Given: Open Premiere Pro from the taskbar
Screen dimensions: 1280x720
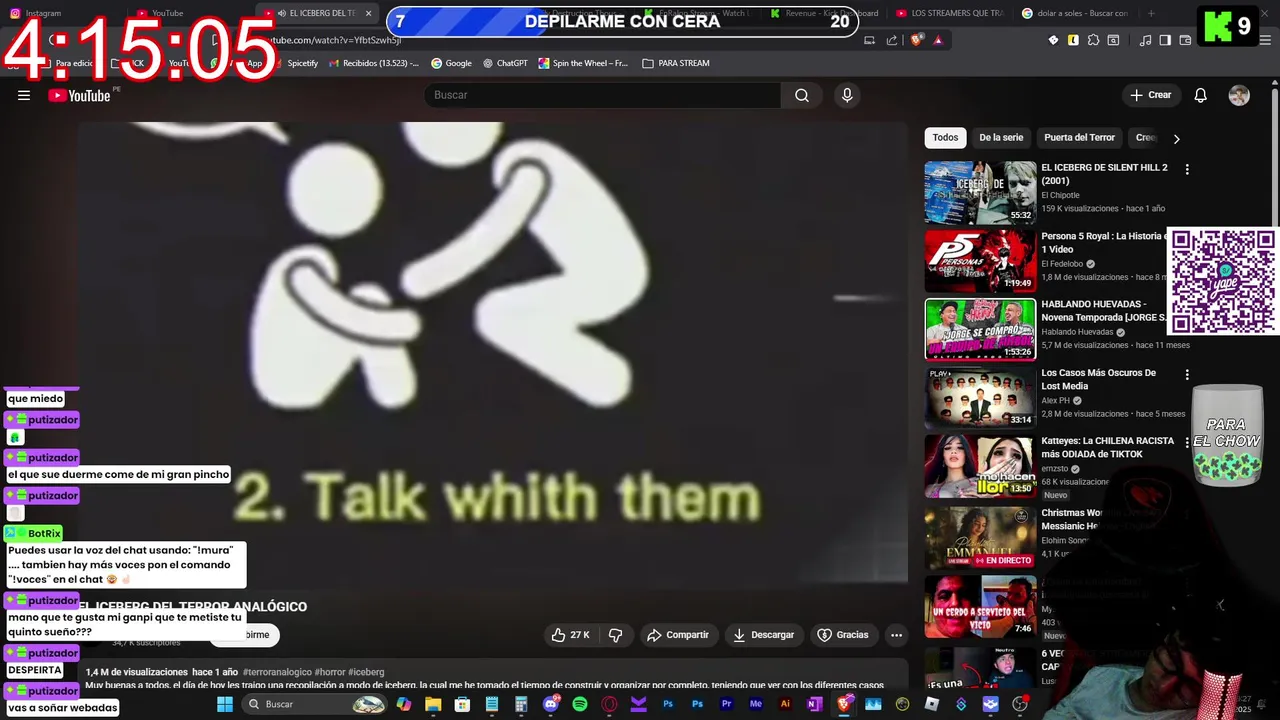Looking at the screenshot, I should click(x=726, y=704).
